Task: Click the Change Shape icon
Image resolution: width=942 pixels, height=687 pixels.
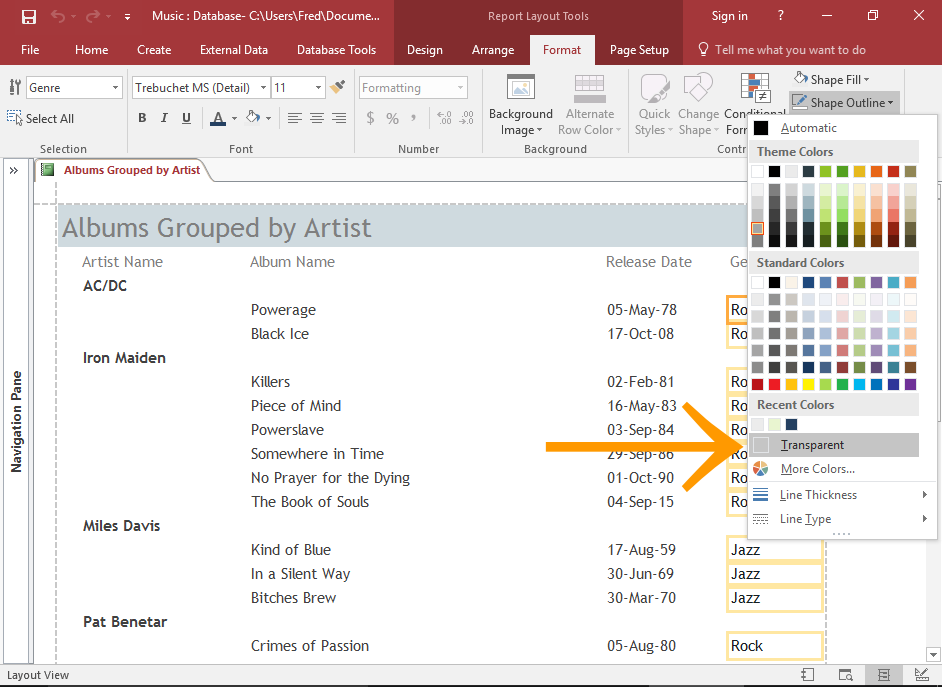Action: [x=698, y=103]
